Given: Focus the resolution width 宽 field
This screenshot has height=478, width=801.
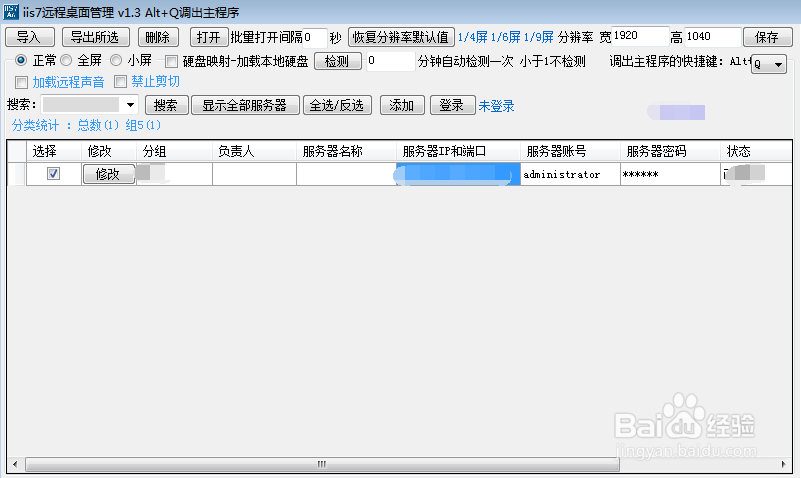Looking at the screenshot, I should point(640,37).
